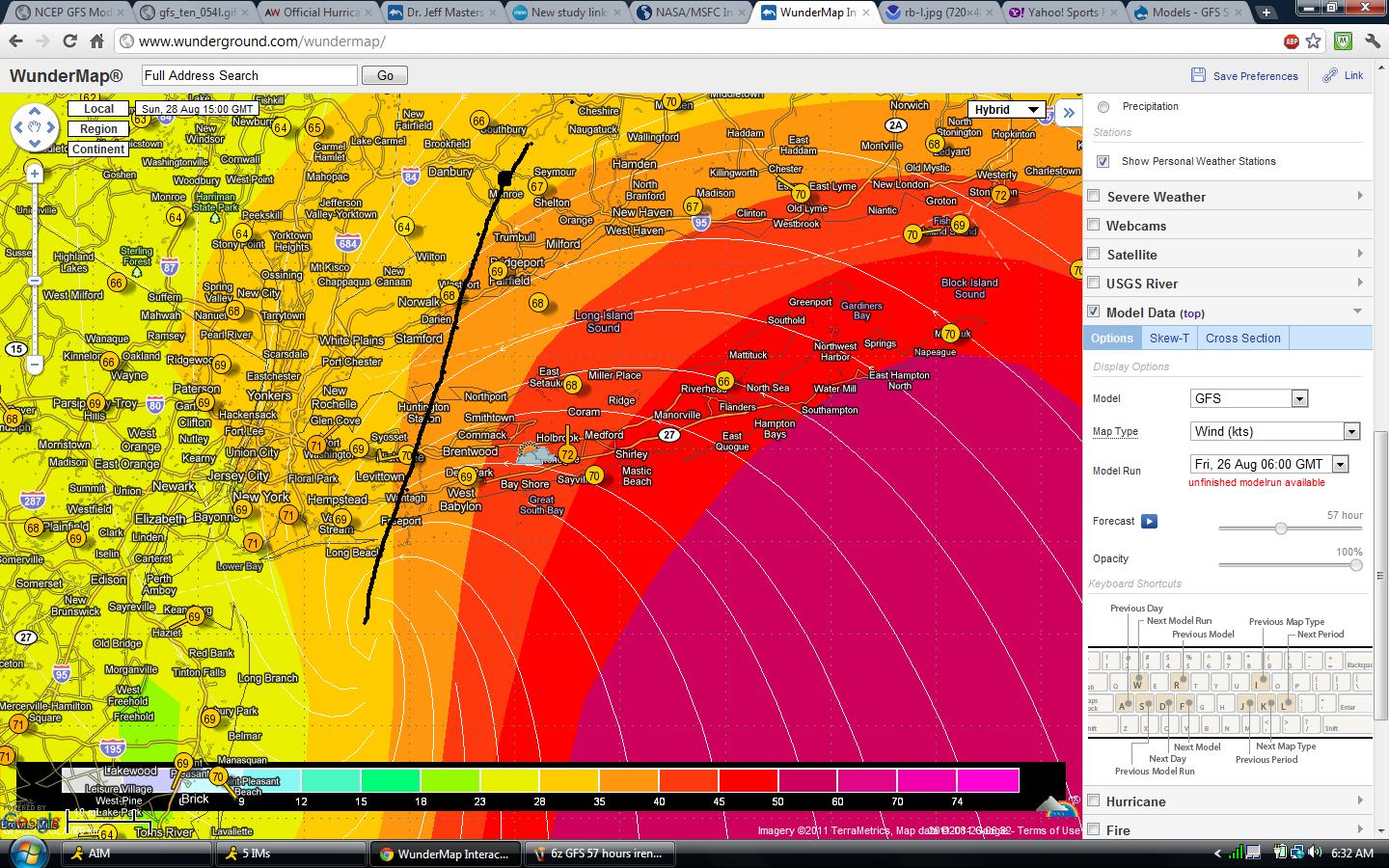Screen dimensions: 1389x868
Task: Click the 66 station marker near Riverhead
Action: (723, 382)
